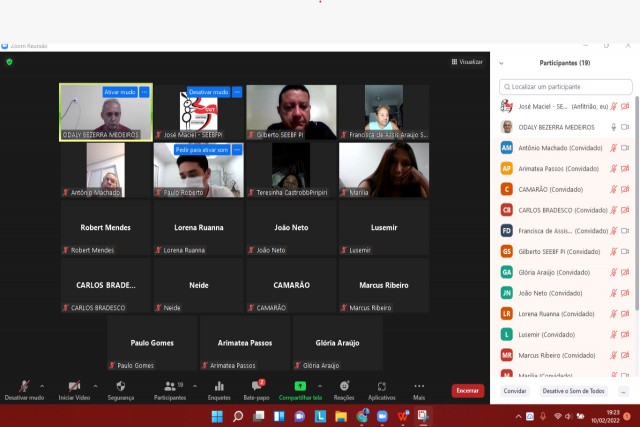Click the Windows Start icon in taskbar

point(217,416)
